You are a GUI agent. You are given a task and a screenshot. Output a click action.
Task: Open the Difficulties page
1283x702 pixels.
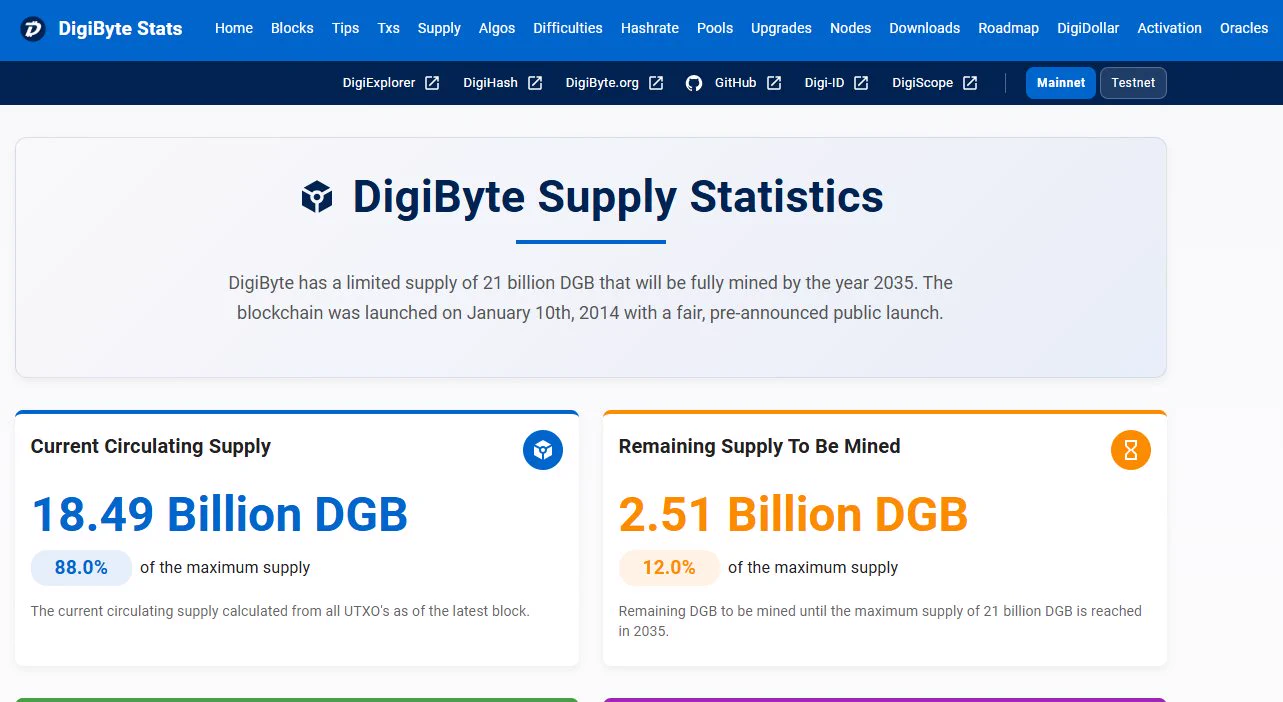(568, 29)
